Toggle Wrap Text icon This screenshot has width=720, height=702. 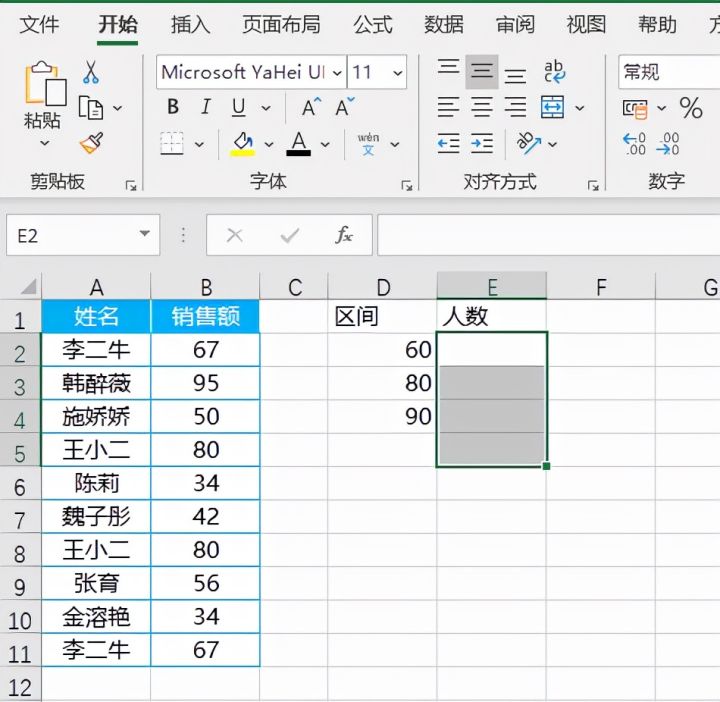point(554,72)
